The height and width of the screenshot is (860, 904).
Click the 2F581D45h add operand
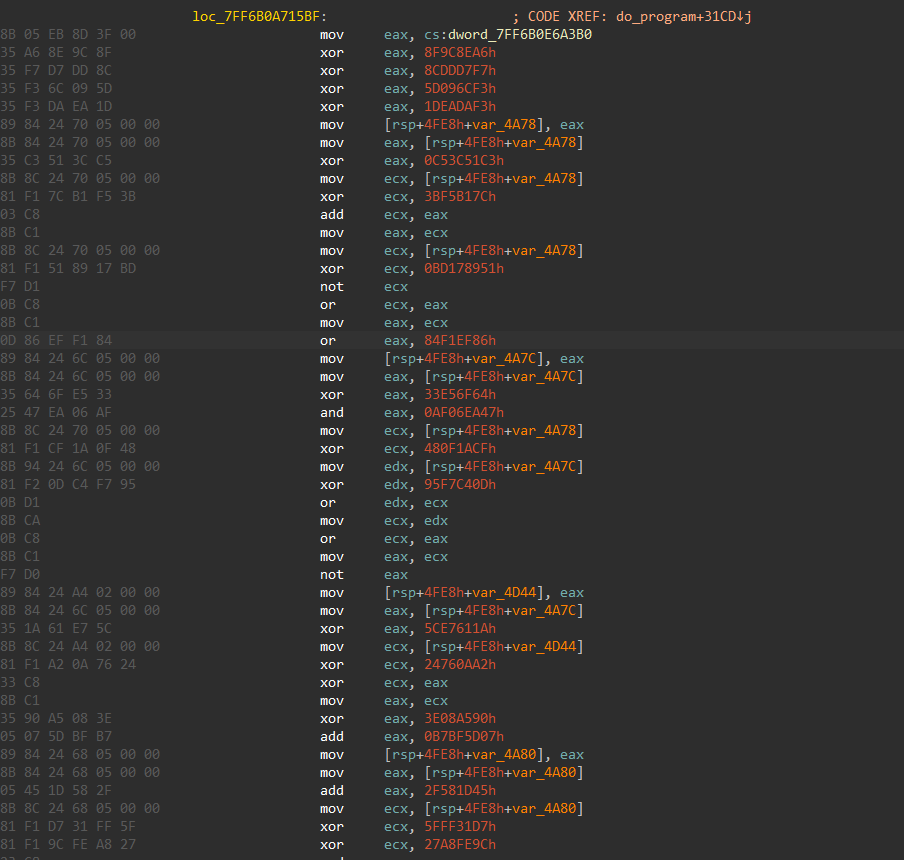click(x=461, y=791)
